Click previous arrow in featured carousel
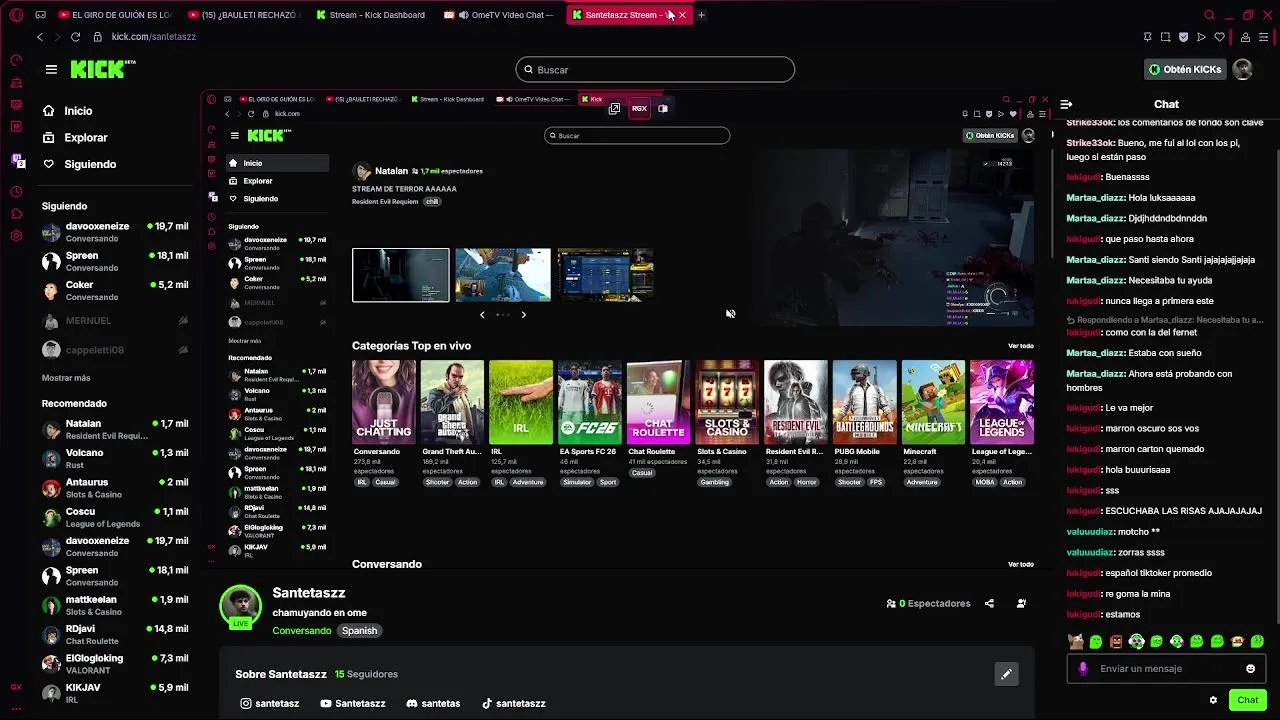 (482, 315)
